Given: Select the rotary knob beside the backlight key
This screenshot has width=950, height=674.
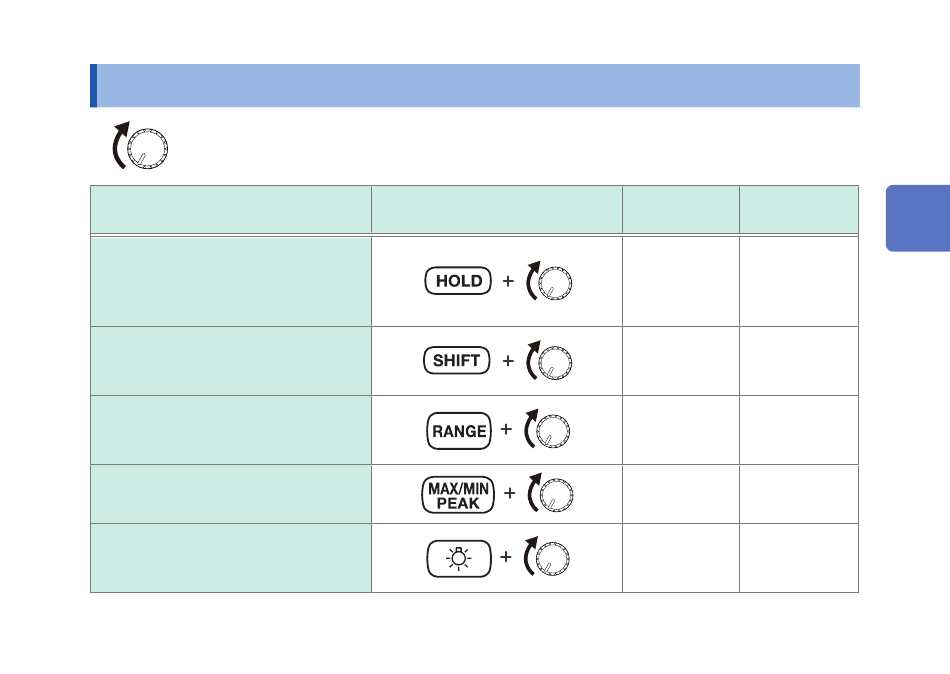Looking at the screenshot, I should coord(550,557).
